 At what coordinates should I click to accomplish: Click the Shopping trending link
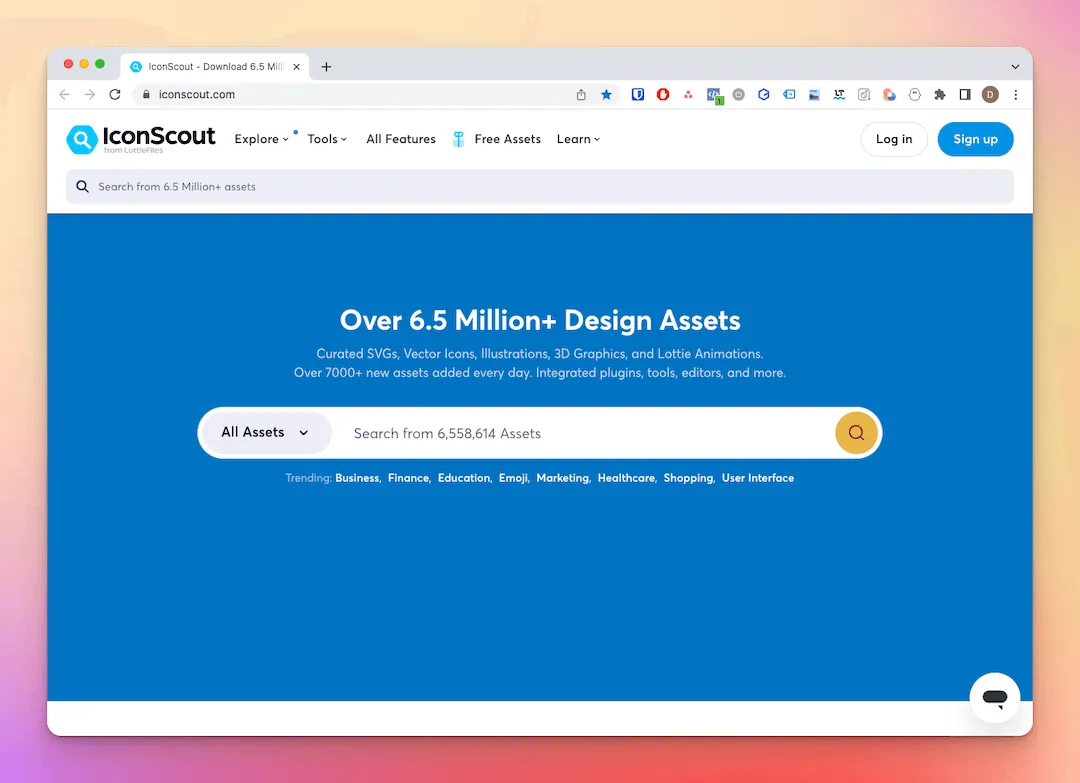click(x=688, y=478)
